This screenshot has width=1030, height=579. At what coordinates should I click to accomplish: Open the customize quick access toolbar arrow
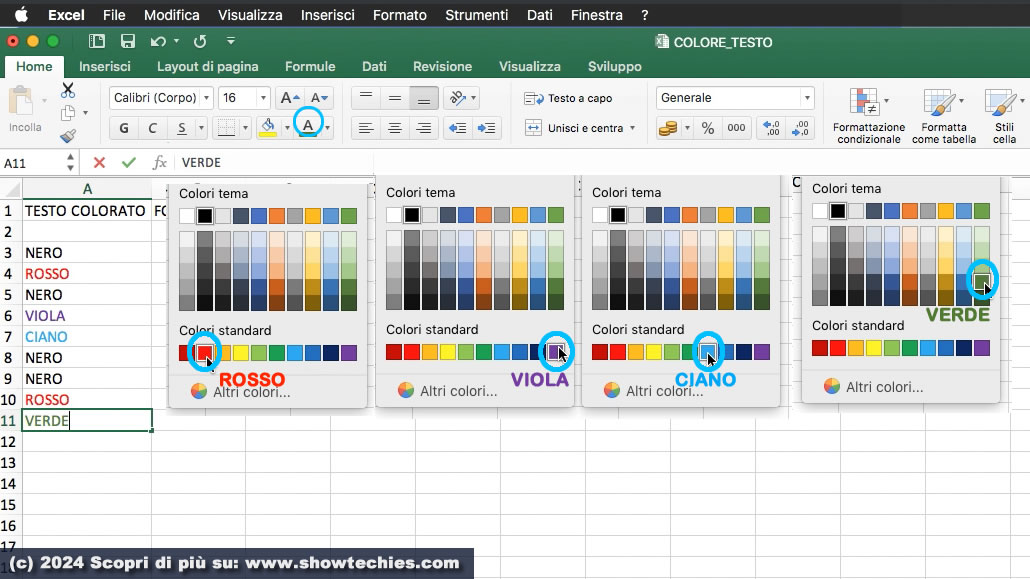(231, 41)
